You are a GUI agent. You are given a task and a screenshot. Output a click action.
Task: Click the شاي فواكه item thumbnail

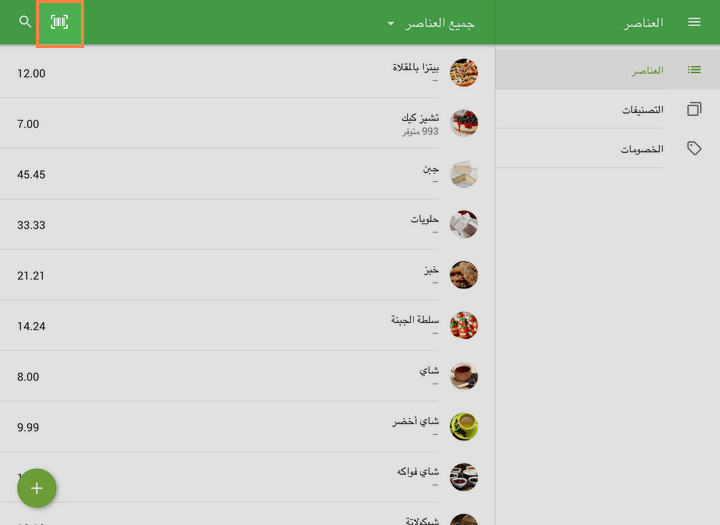point(463,477)
